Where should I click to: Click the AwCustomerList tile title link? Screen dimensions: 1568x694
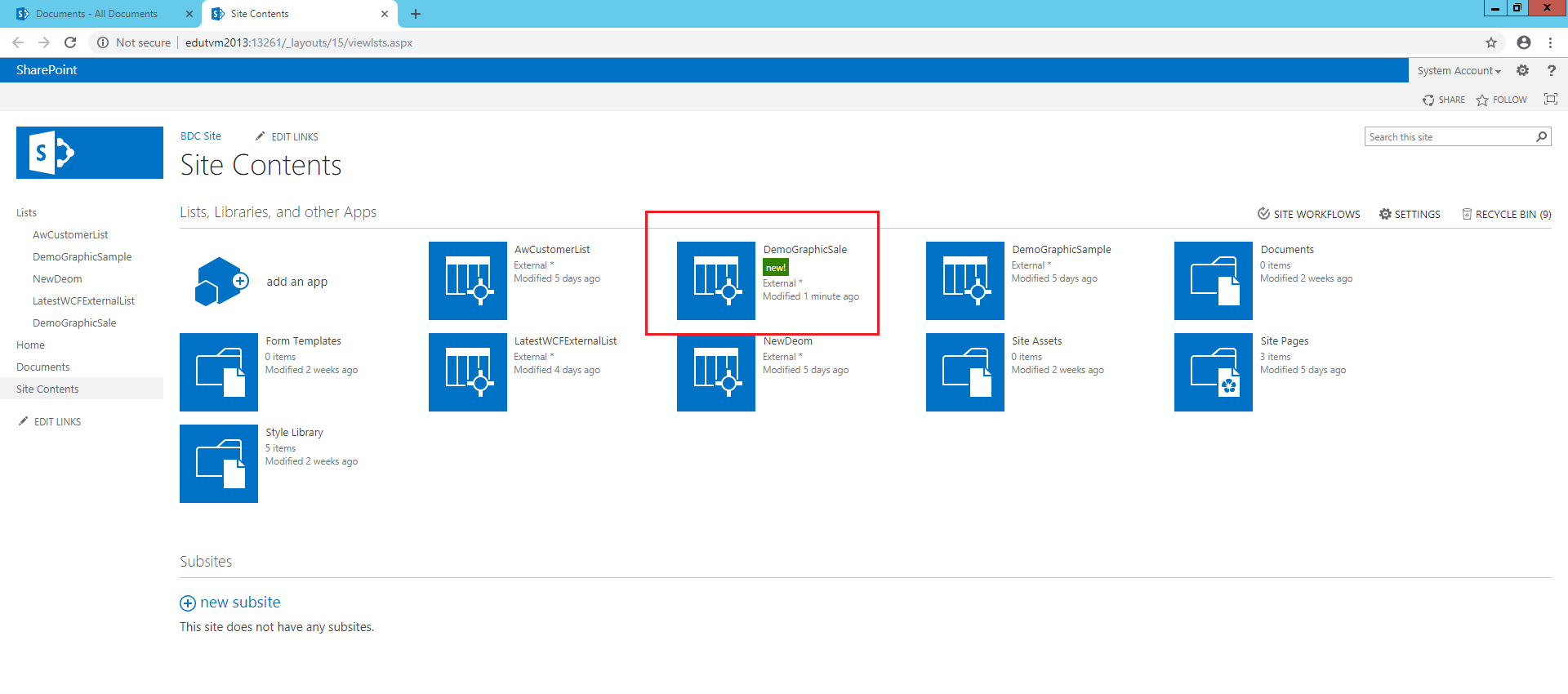click(x=552, y=250)
